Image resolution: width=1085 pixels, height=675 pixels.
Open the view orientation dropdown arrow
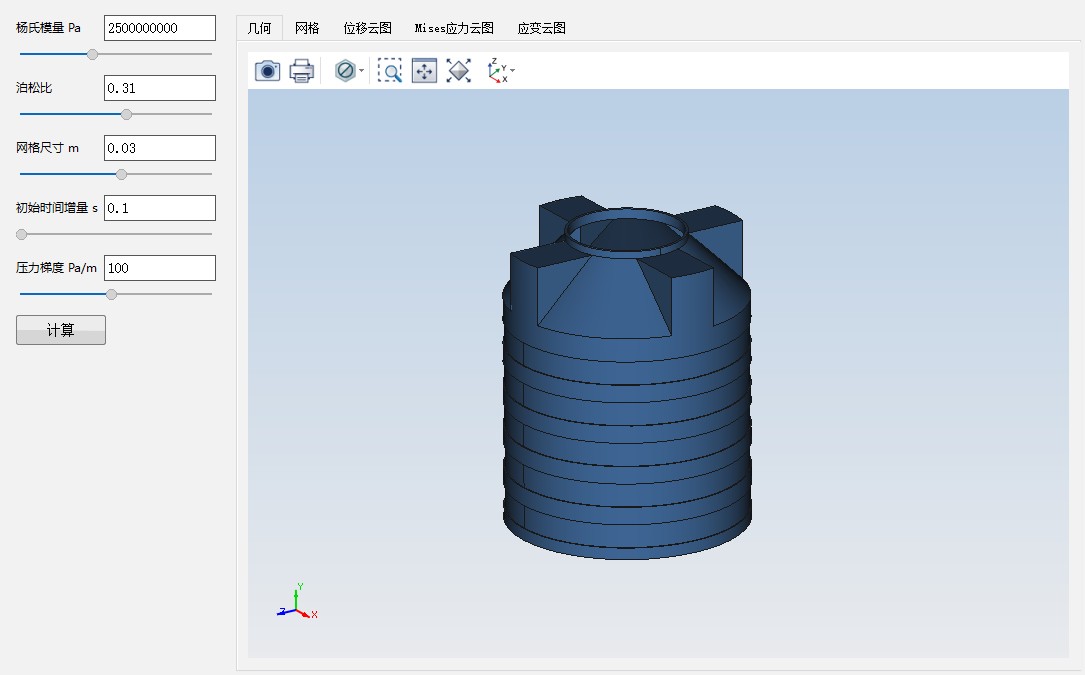(x=513, y=71)
